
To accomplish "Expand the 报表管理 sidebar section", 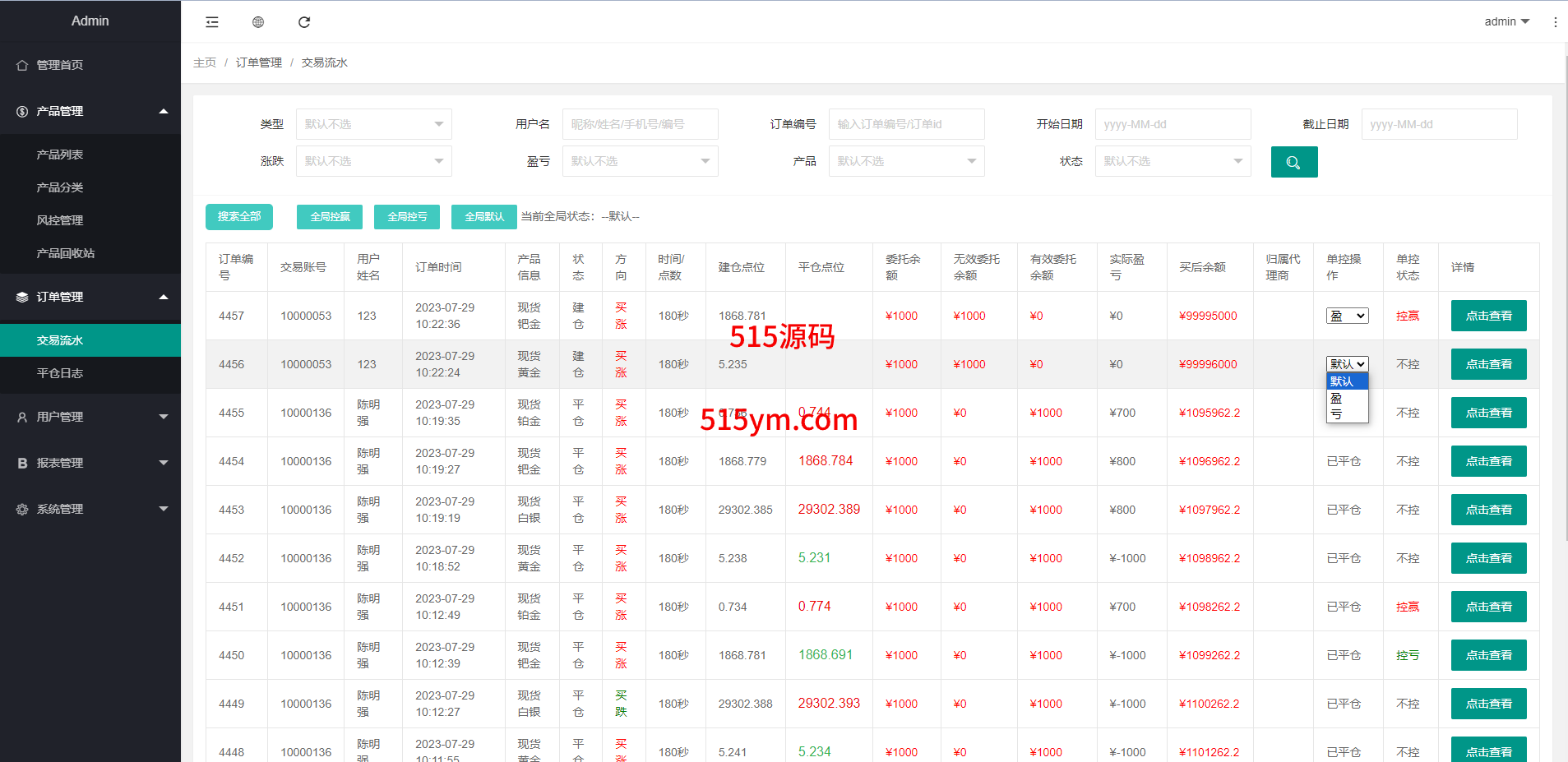I will [x=90, y=463].
